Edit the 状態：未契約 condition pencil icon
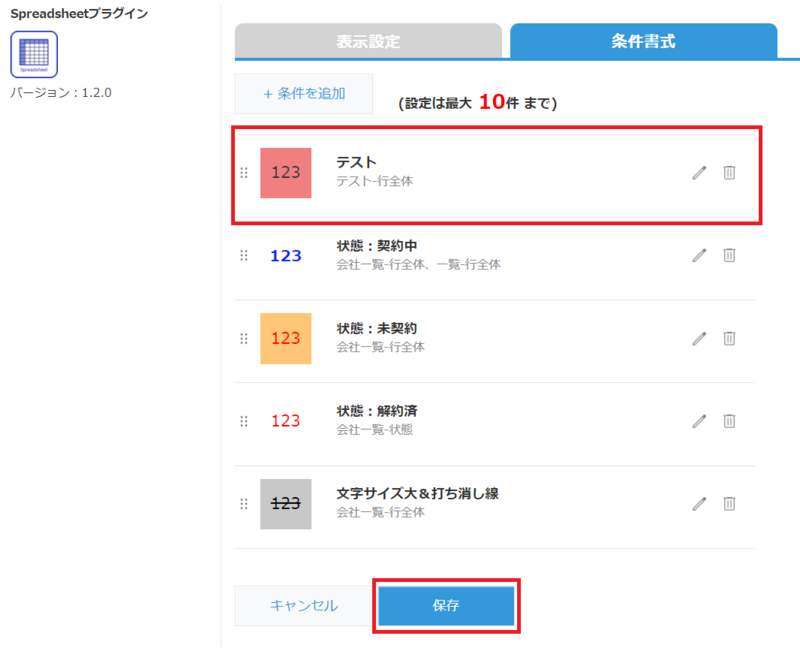This screenshot has width=800, height=648. pyautogui.click(x=699, y=338)
